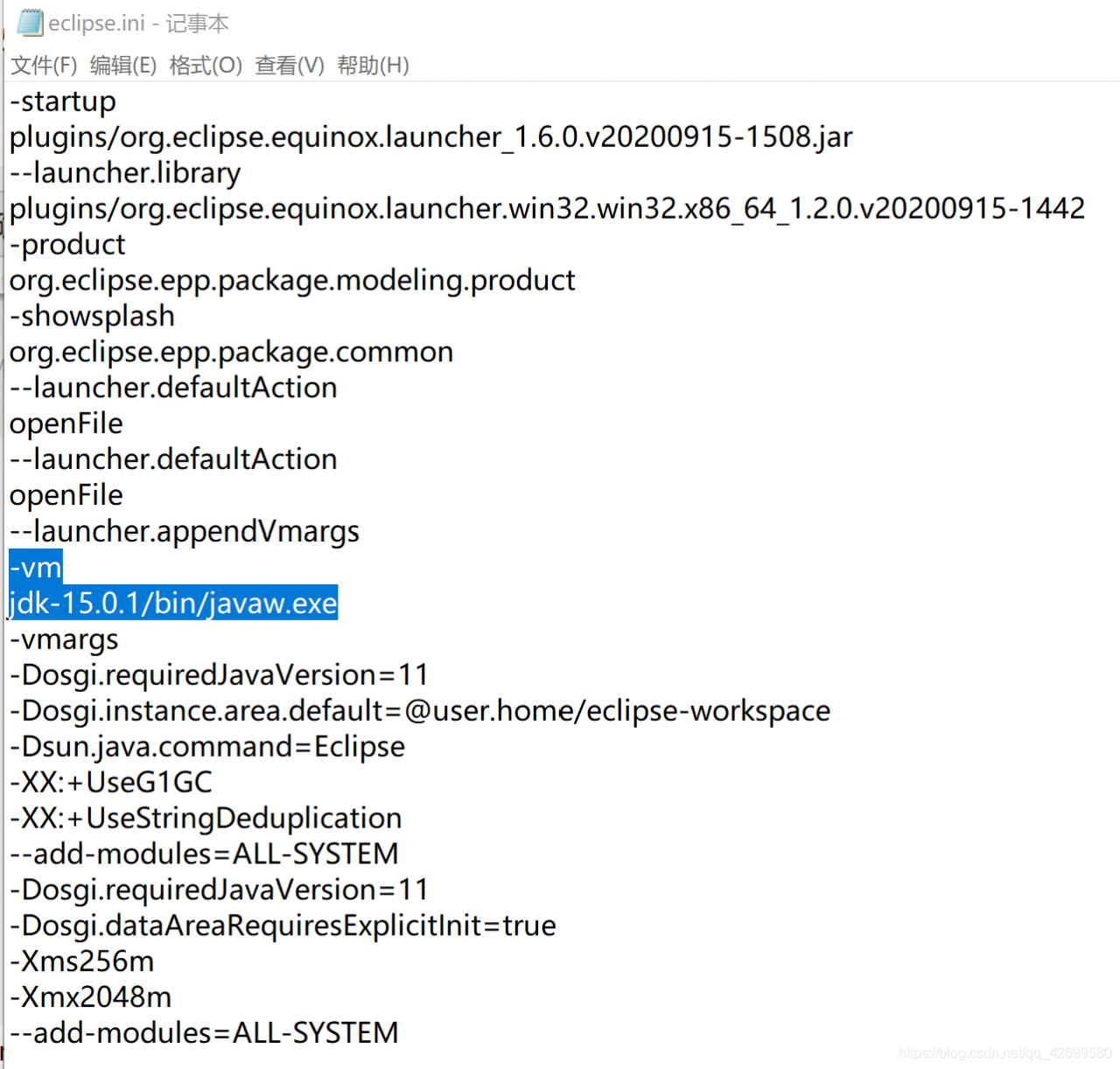The image size is (1120, 1069).
Task: Click the -Dsun.java.command=Eclipse line
Action: [207, 747]
